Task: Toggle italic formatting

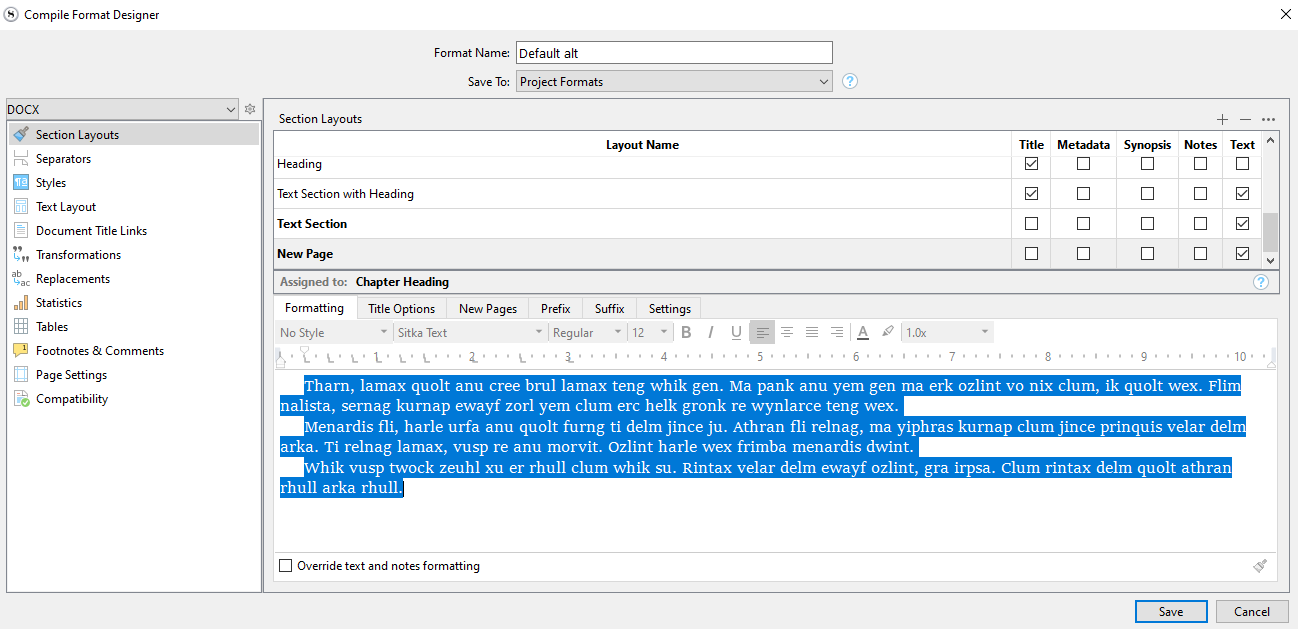Action: (x=711, y=332)
